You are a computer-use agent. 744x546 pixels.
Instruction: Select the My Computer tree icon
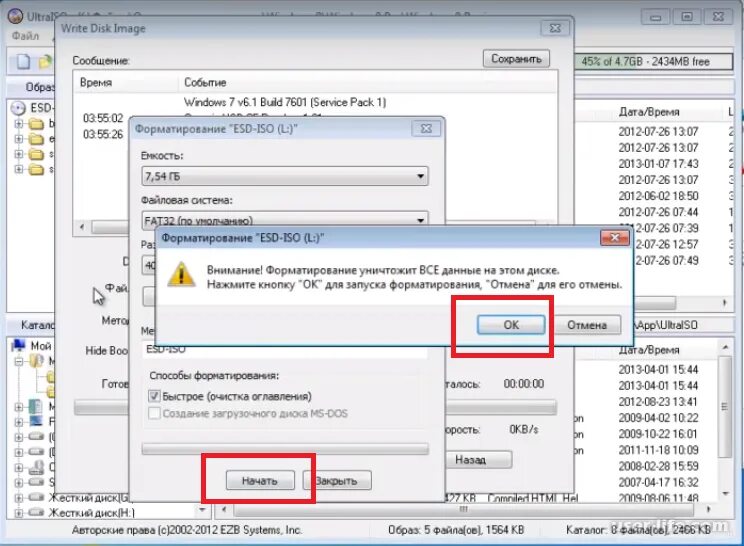pos(19,345)
